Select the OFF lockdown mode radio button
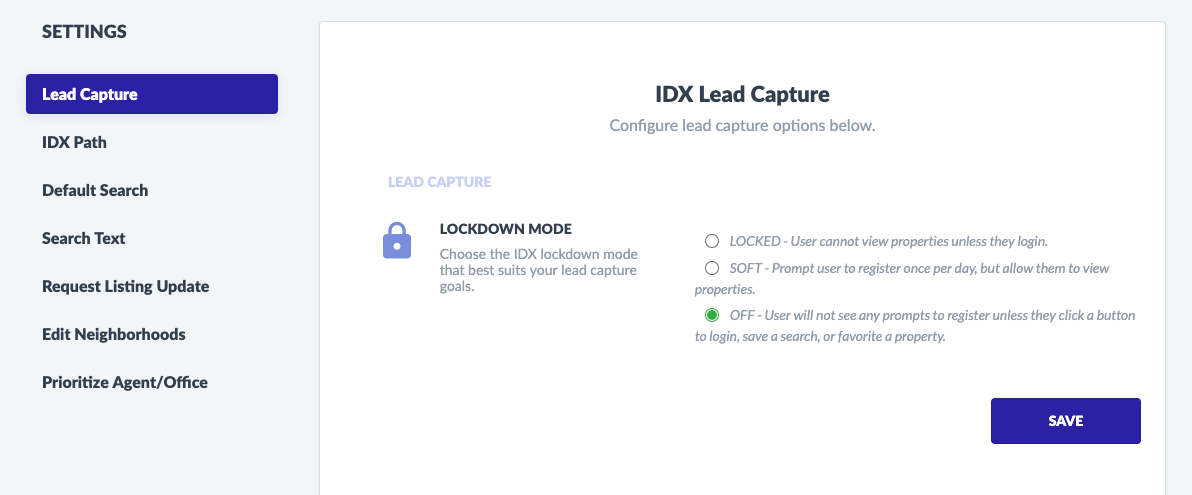1192x495 pixels. point(712,315)
